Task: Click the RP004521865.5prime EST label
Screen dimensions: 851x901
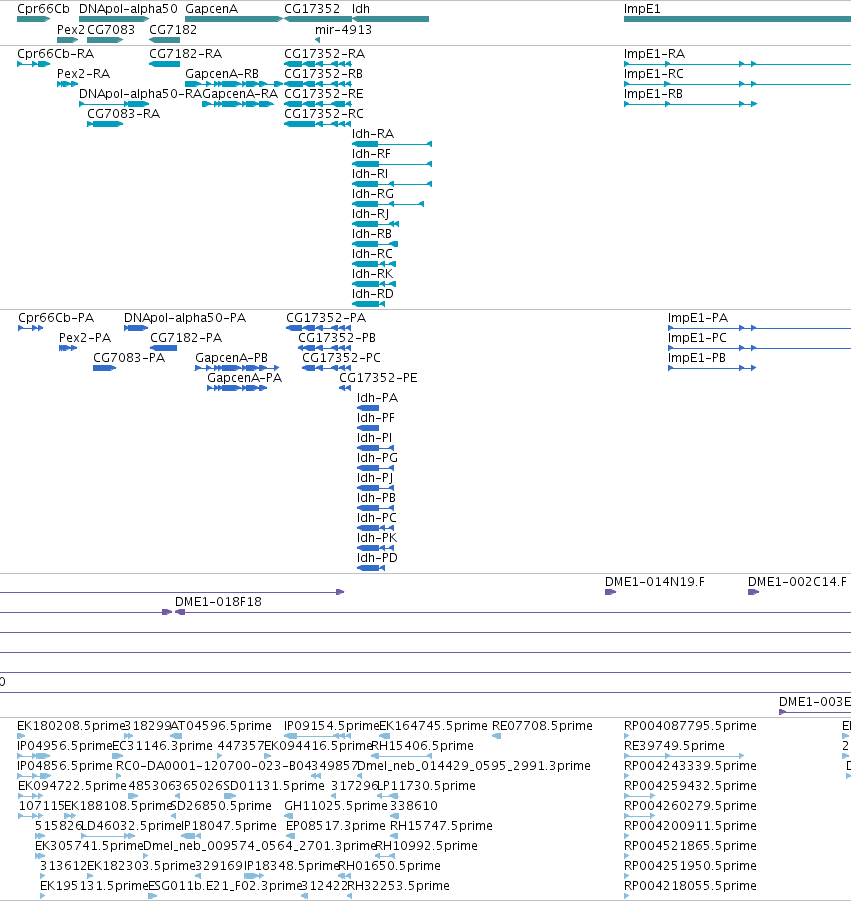Action: point(690,846)
